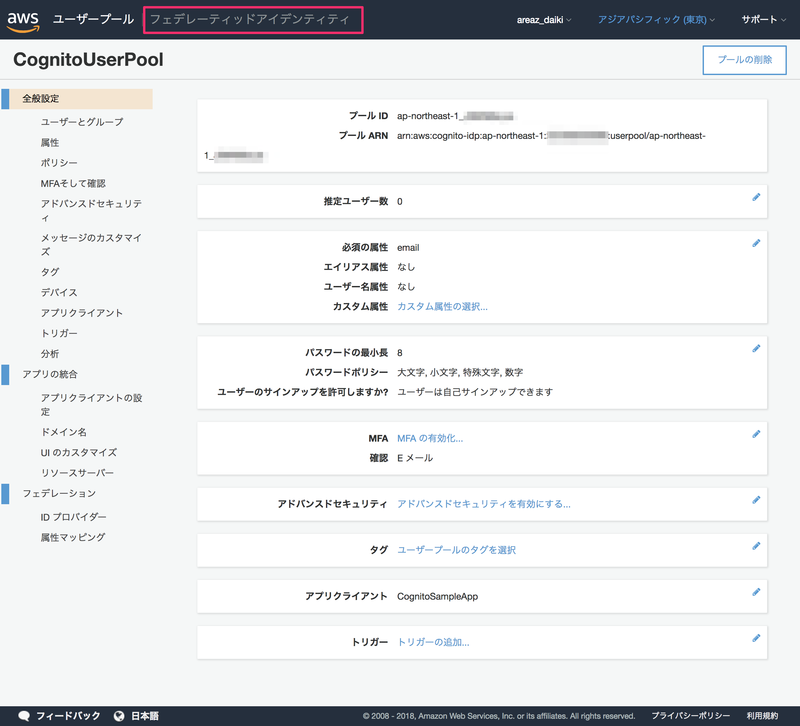Open アプリクライアント in the sidebar
The height and width of the screenshot is (726, 800).
pos(82,313)
